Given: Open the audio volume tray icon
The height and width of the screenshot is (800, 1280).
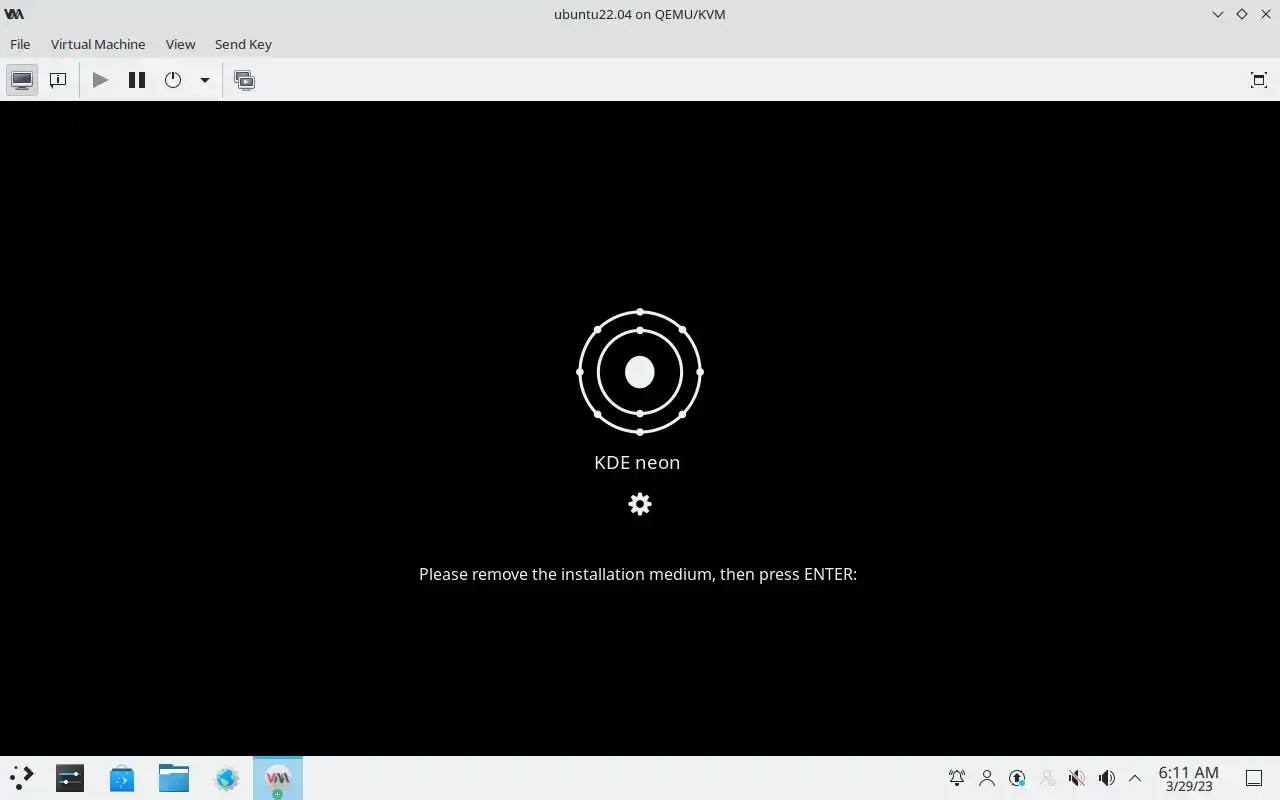Looking at the screenshot, I should pos(1107,778).
